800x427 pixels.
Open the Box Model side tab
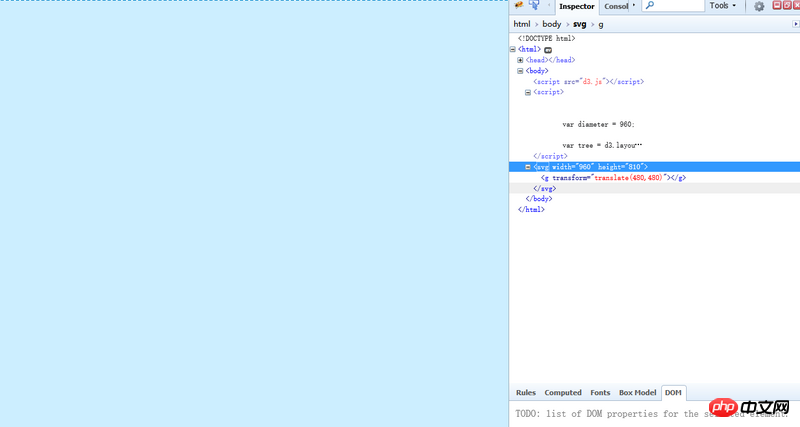[x=637, y=392]
